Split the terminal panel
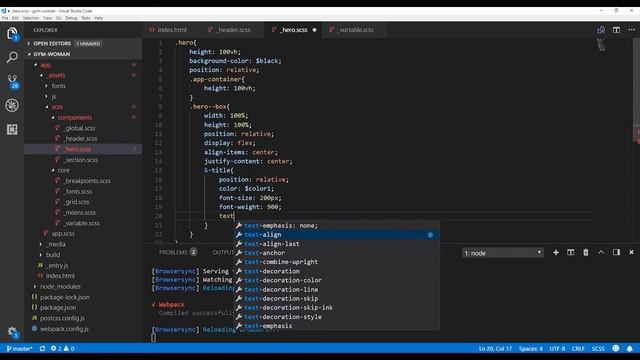The height and width of the screenshot is (360, 640). 571,253
